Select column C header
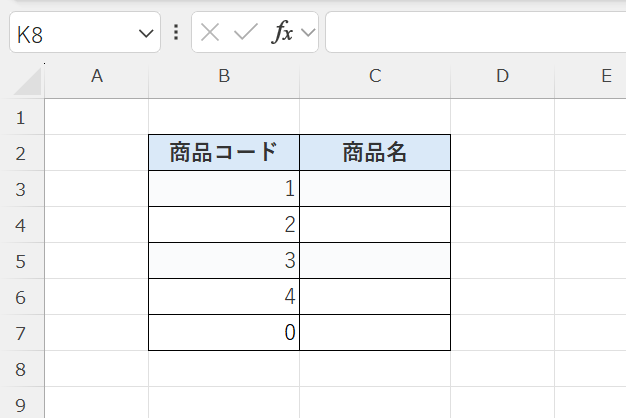Image resolution: width=626 pixels, height=418 pixels. 375,76
